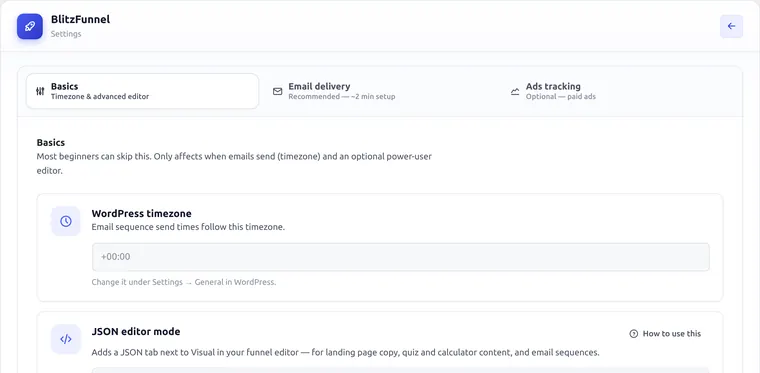
Task: Click the BlitzFunnel title text
Action: [x=80, y=19]
